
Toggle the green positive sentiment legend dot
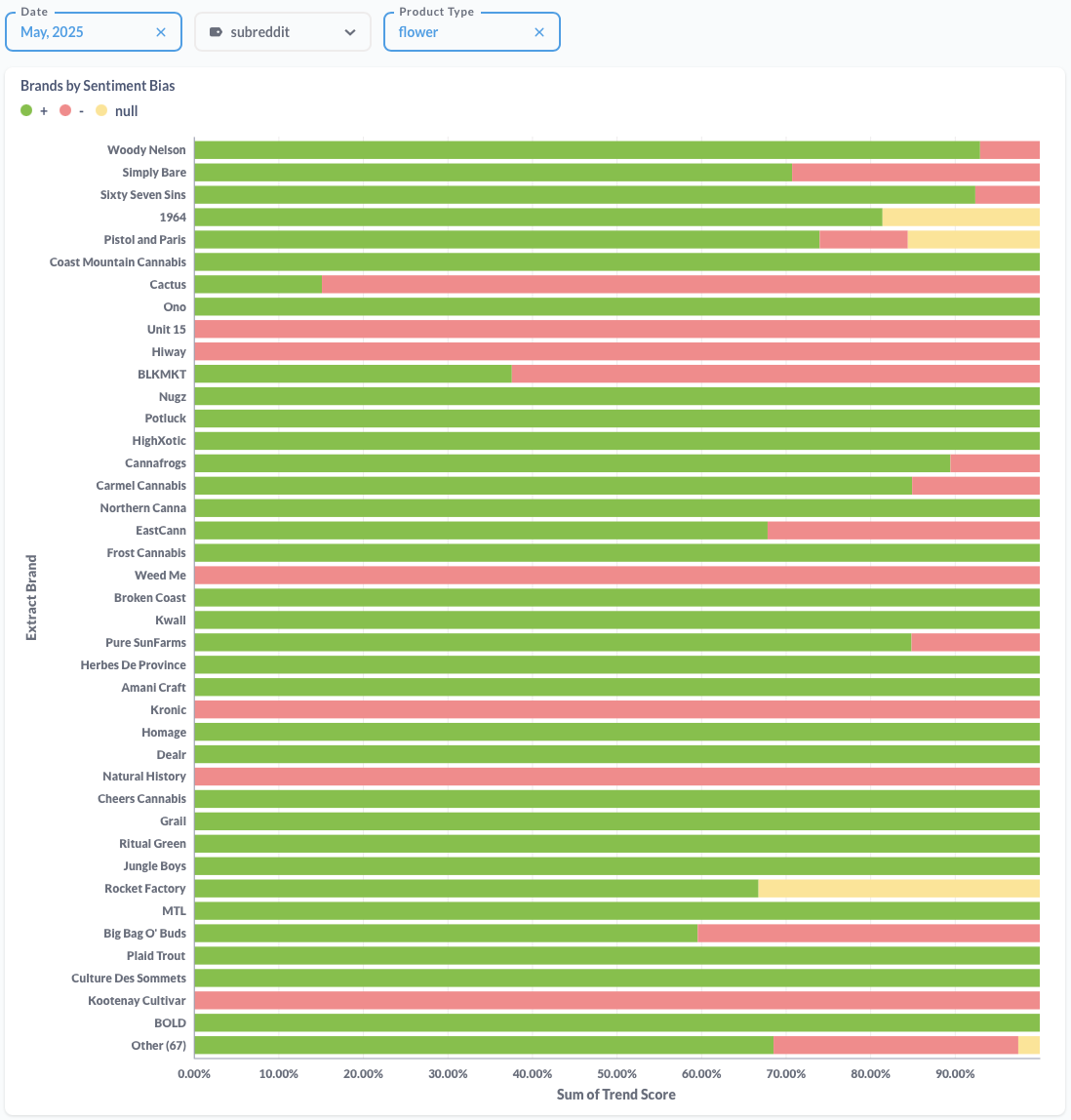coord(26,110)
